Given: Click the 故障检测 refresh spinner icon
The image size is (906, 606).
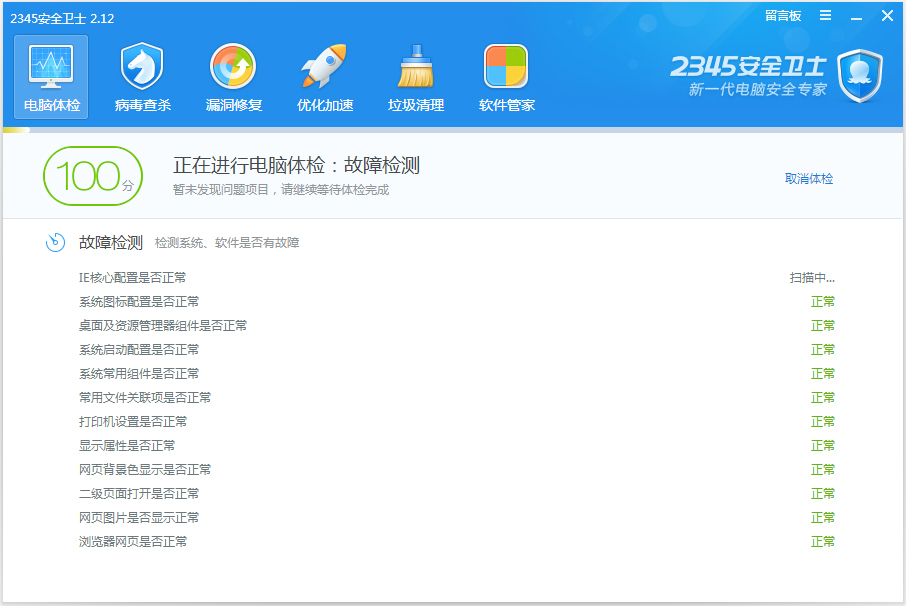Looking at the screenshot, I should (x=52, y=241).
